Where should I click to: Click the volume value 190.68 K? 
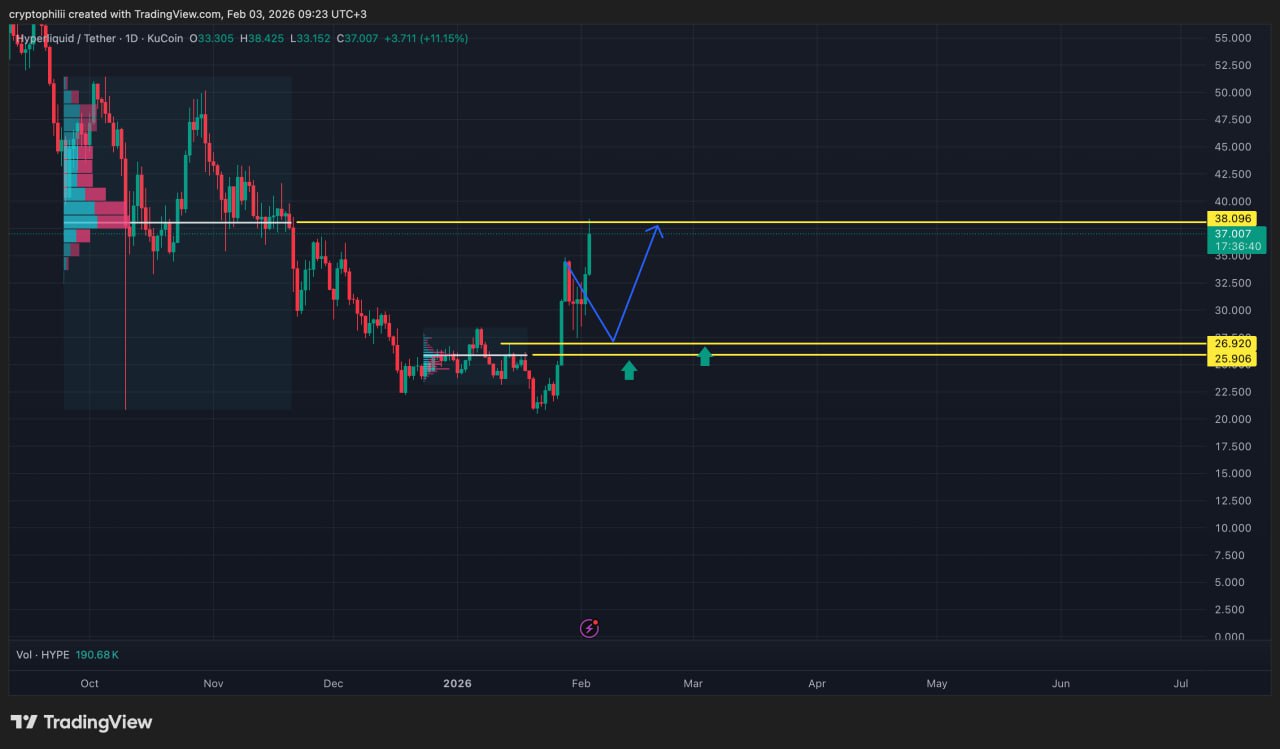pyautogui.click(x=97, y=655)
